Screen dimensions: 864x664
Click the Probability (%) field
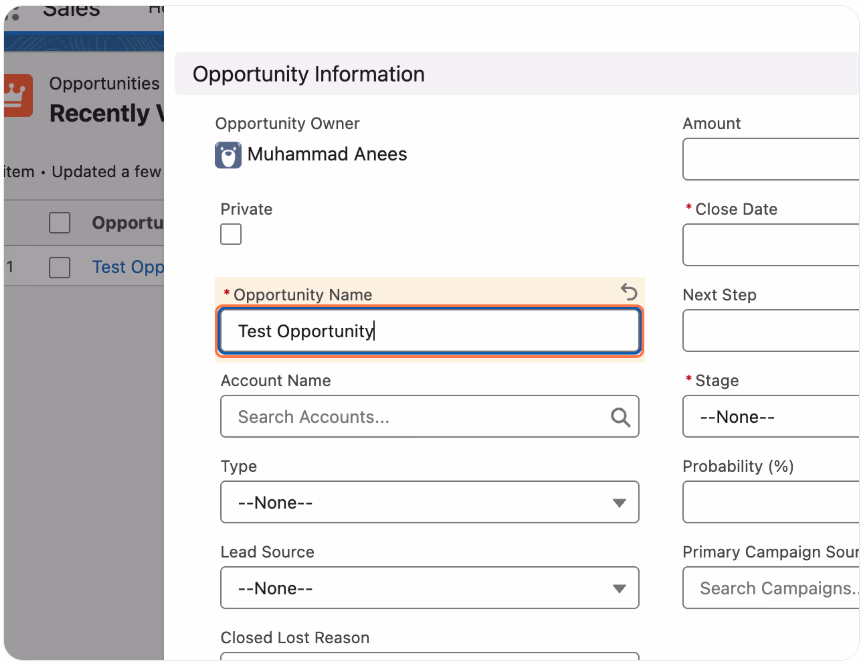point(771,502)
